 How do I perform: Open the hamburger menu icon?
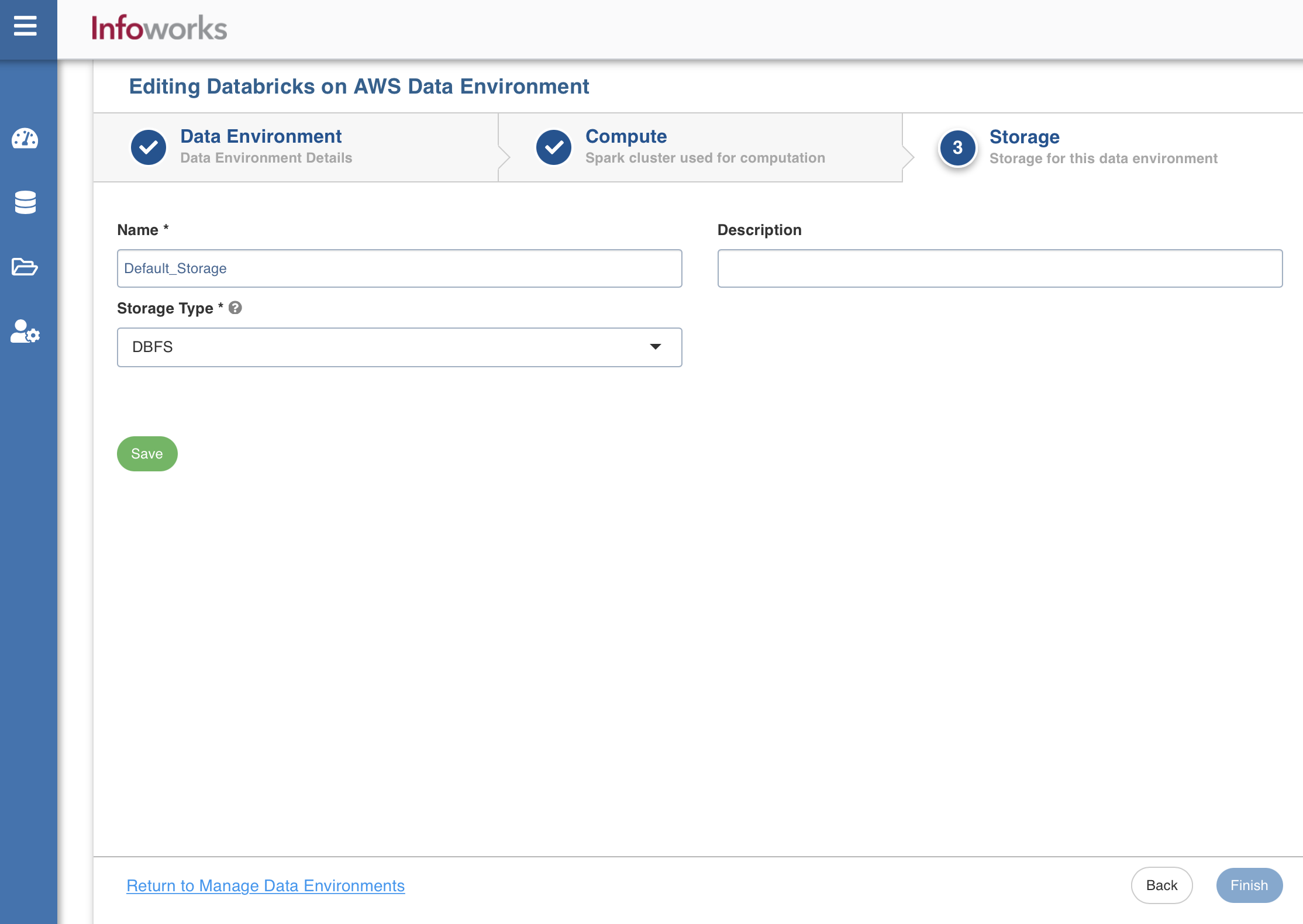tap(25, 26)
